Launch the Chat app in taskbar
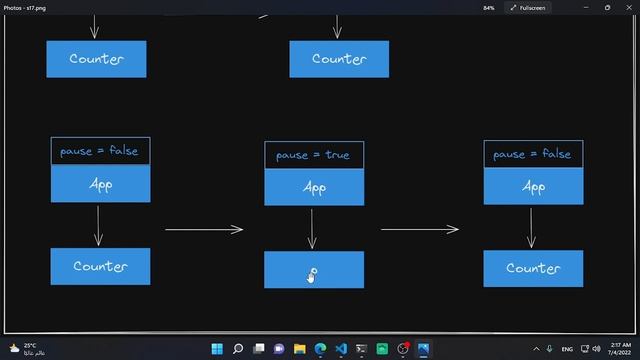 pyautogui.click(x=279, y=349)
